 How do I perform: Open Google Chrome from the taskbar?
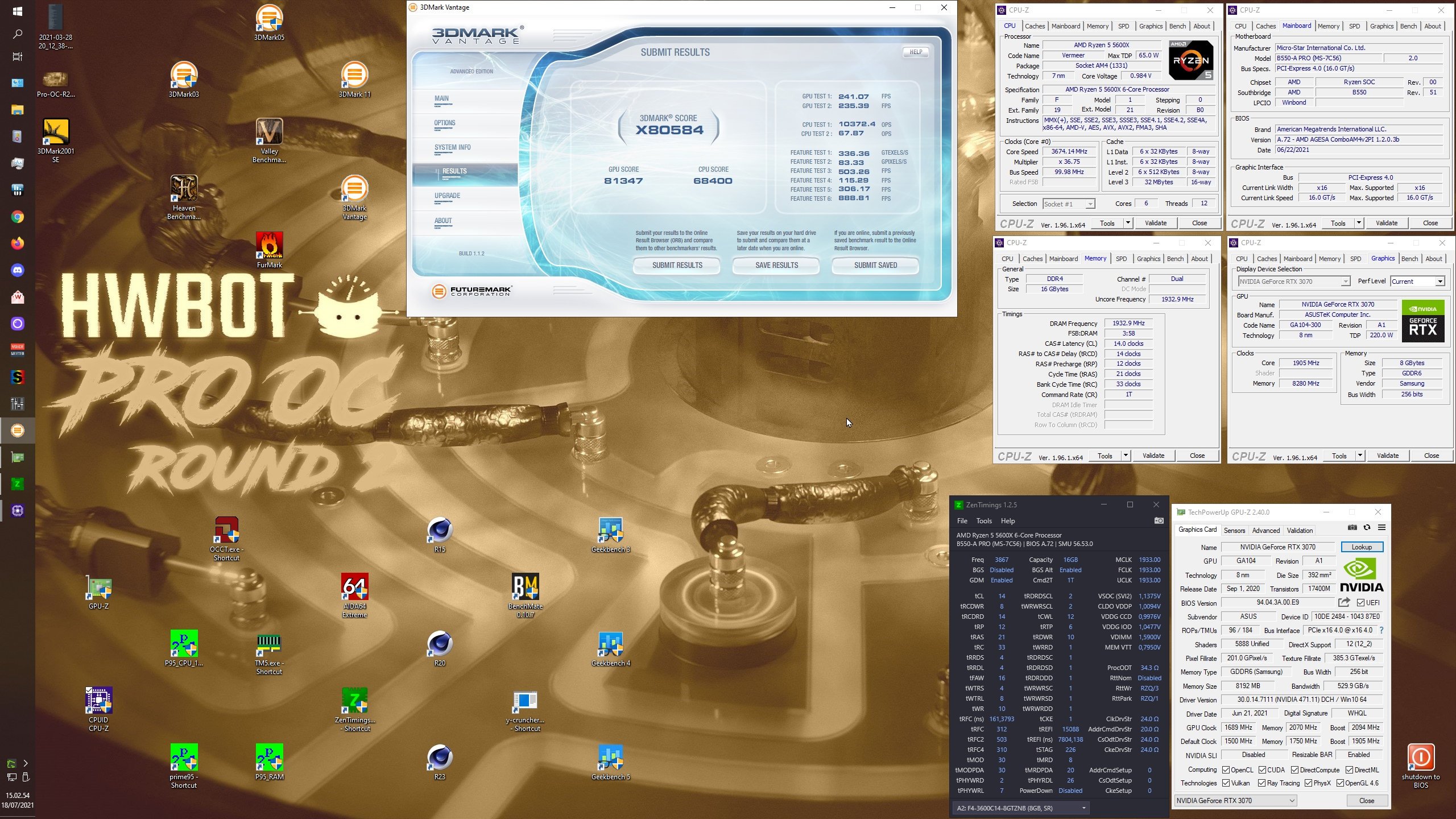(18, 217)
